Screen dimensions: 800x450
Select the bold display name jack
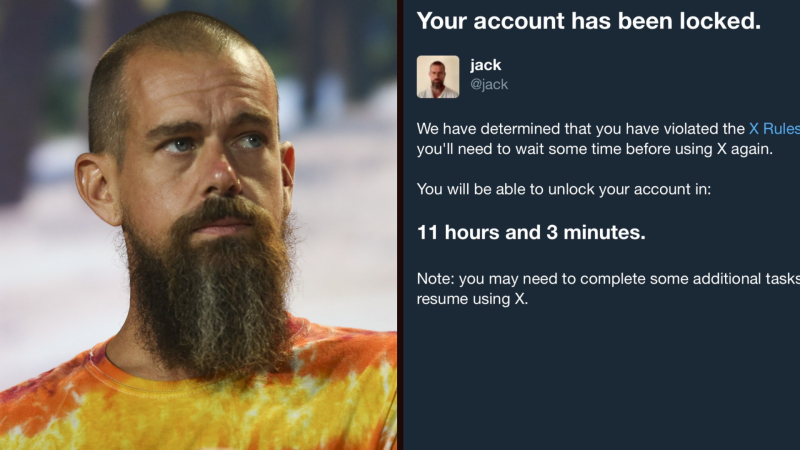(x=486, y=65)
